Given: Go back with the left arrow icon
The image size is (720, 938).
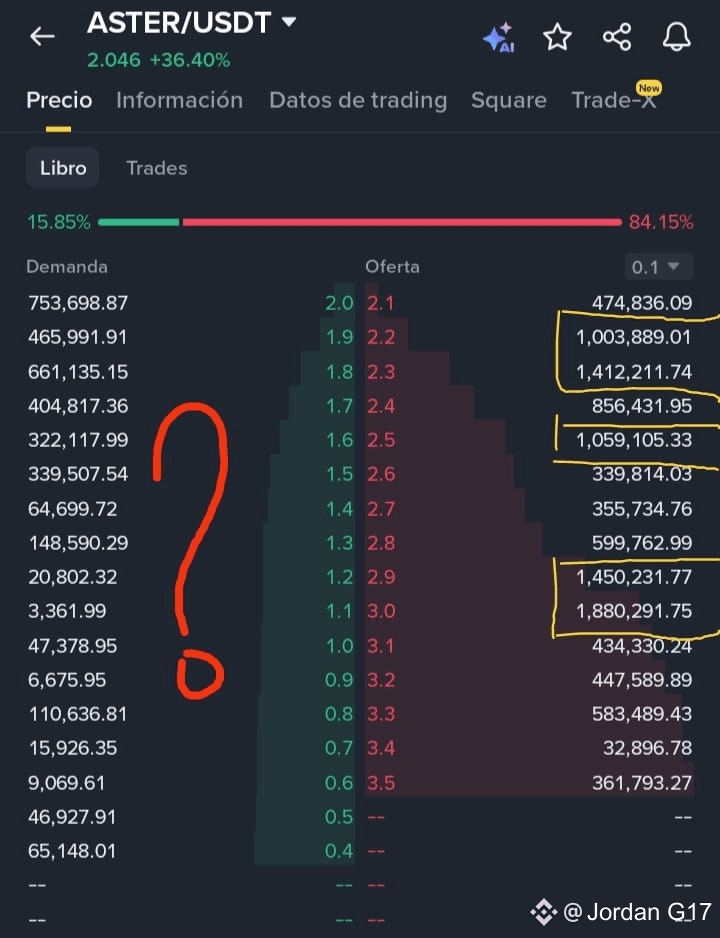Looking at the screenshot, I should 42,36.
